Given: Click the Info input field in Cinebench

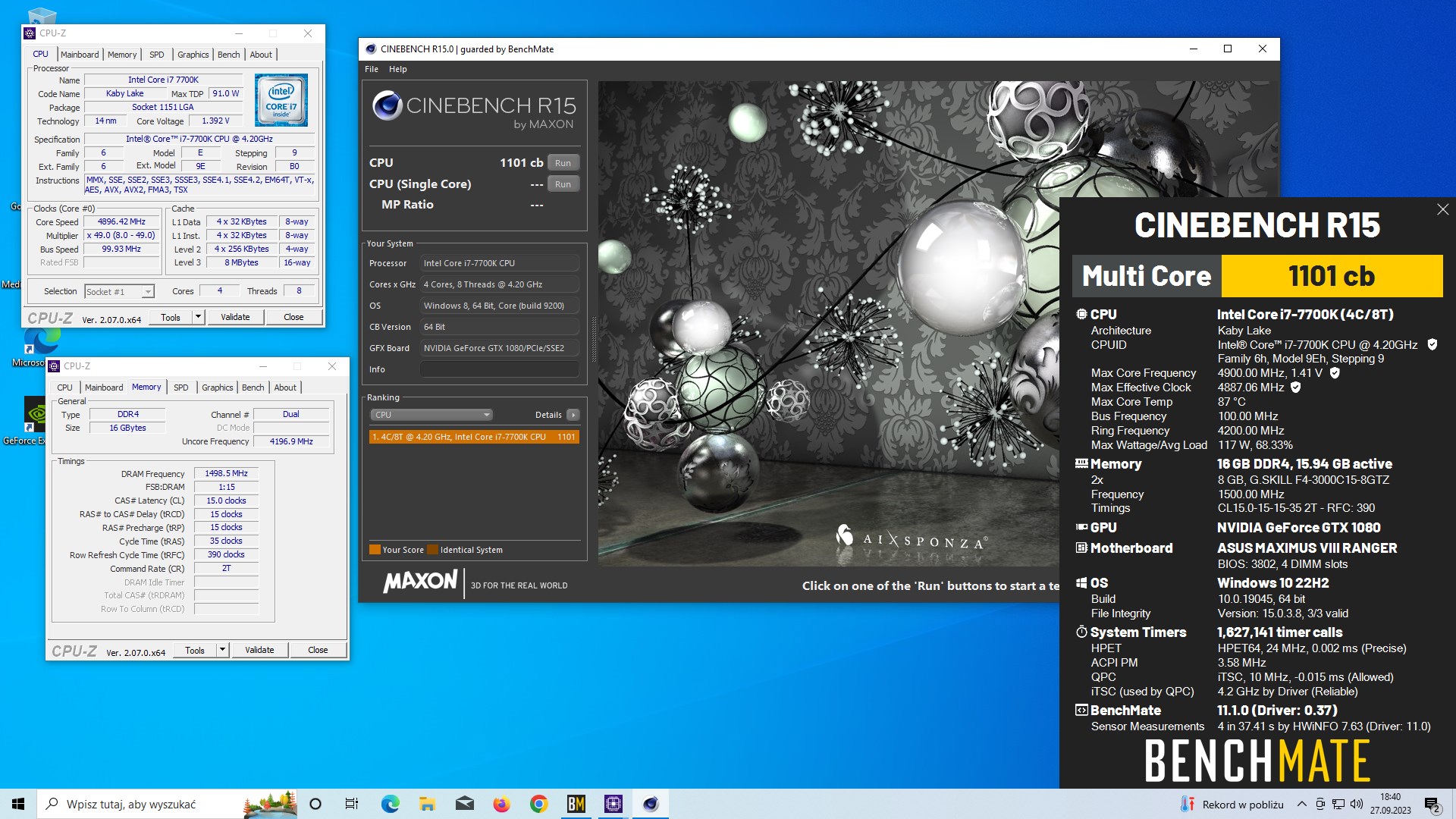Looking at the screenshot, I should 500,369.
